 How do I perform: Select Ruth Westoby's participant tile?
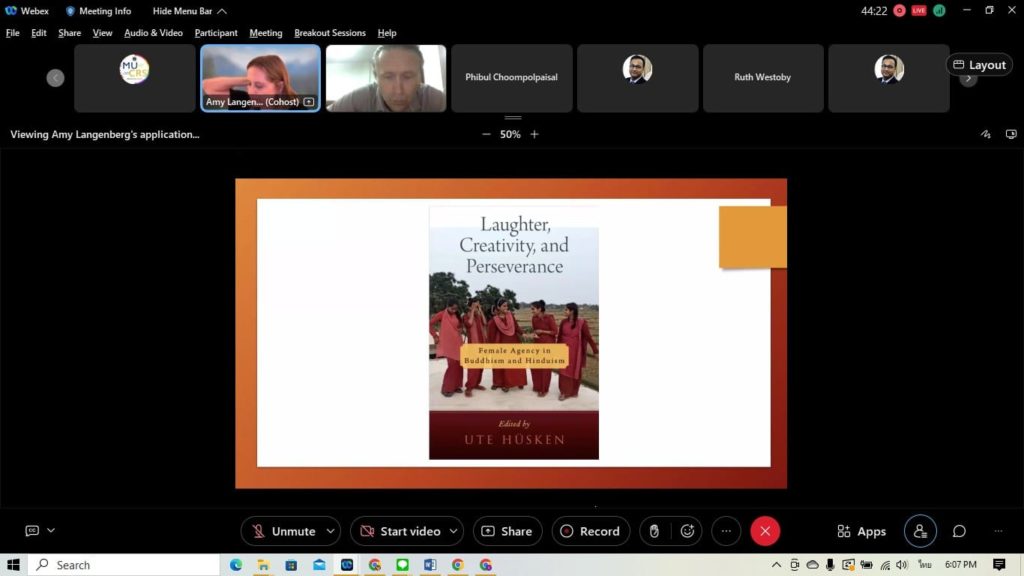pos(763,78)
